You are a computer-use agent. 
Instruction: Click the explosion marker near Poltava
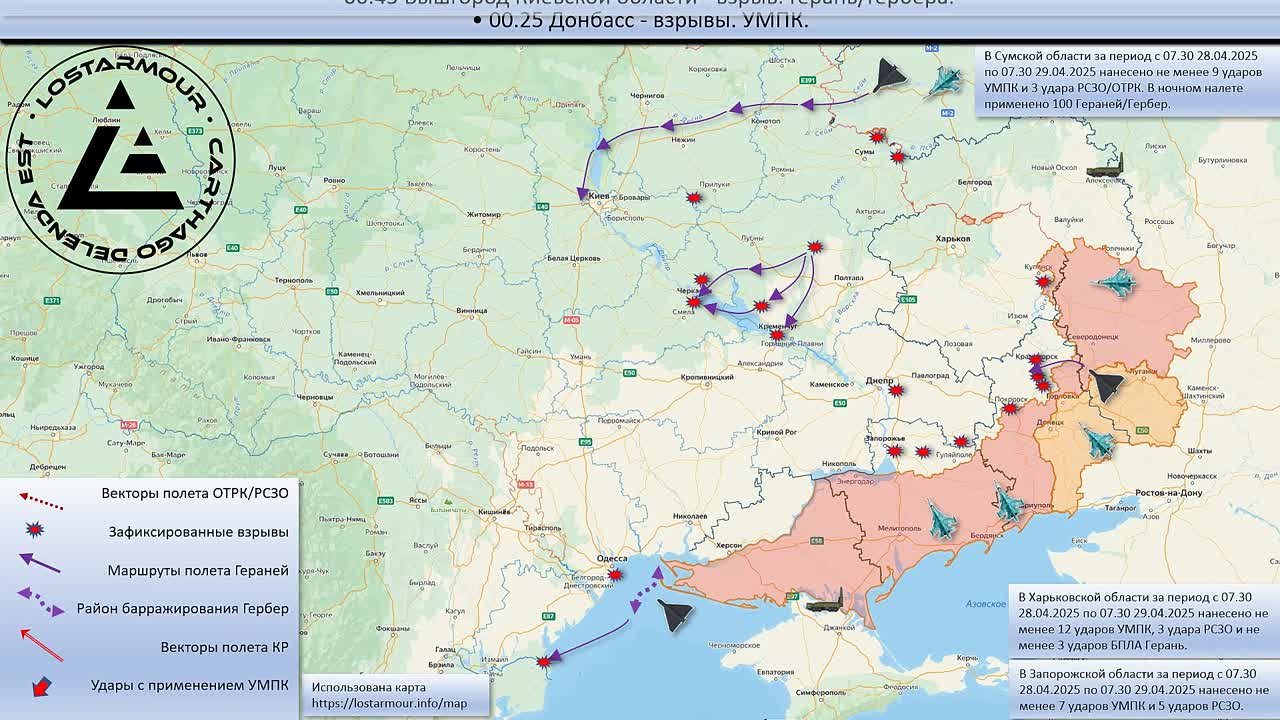click(x=815, y=247)
